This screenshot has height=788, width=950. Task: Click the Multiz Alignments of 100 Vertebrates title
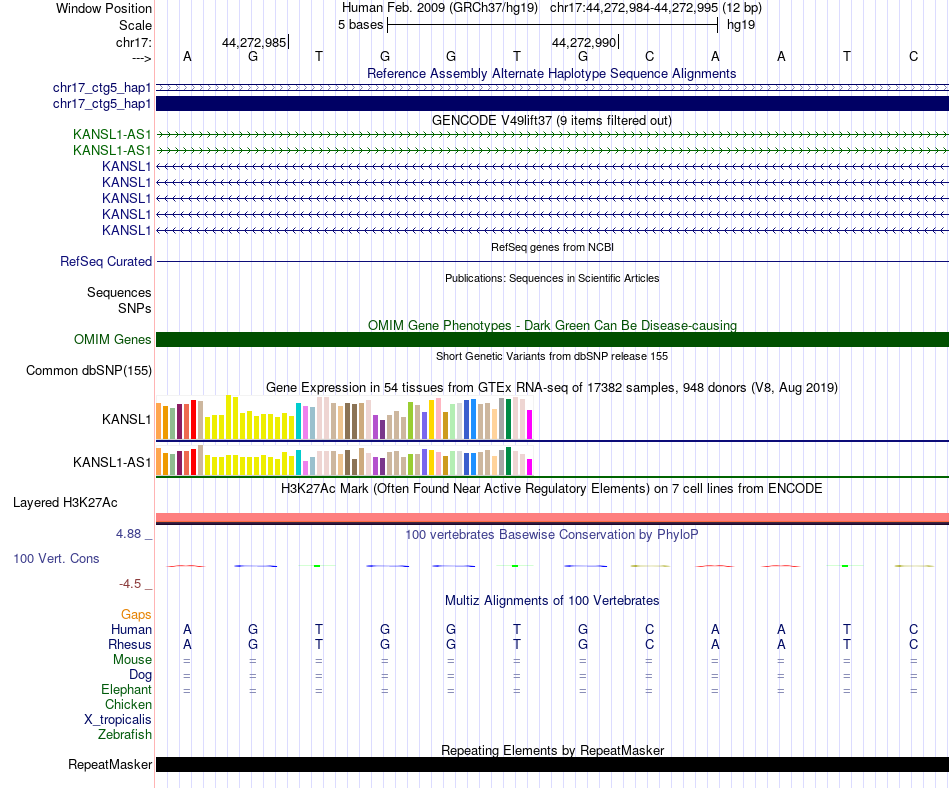point(552,601)
